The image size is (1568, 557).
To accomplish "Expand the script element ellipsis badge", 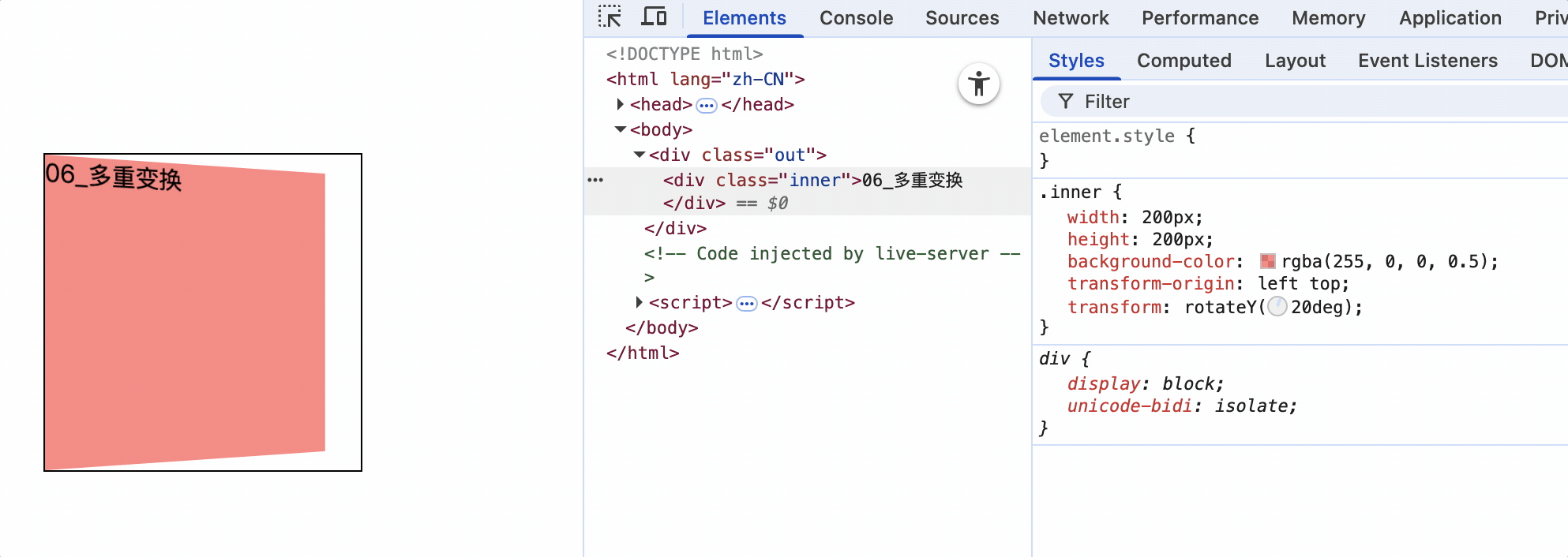I will click(747, 304).
